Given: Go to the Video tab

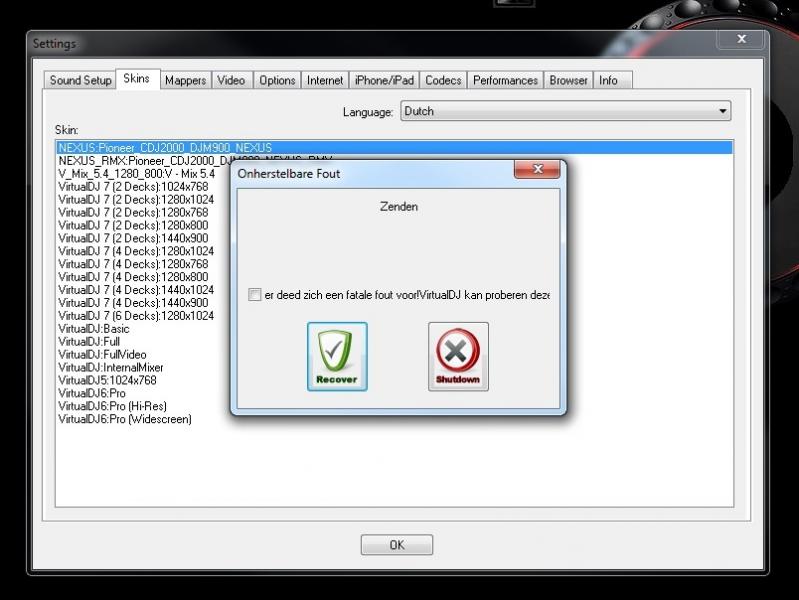Looking at the screenshot, I should pyautogui.click(x=231, y=81).
